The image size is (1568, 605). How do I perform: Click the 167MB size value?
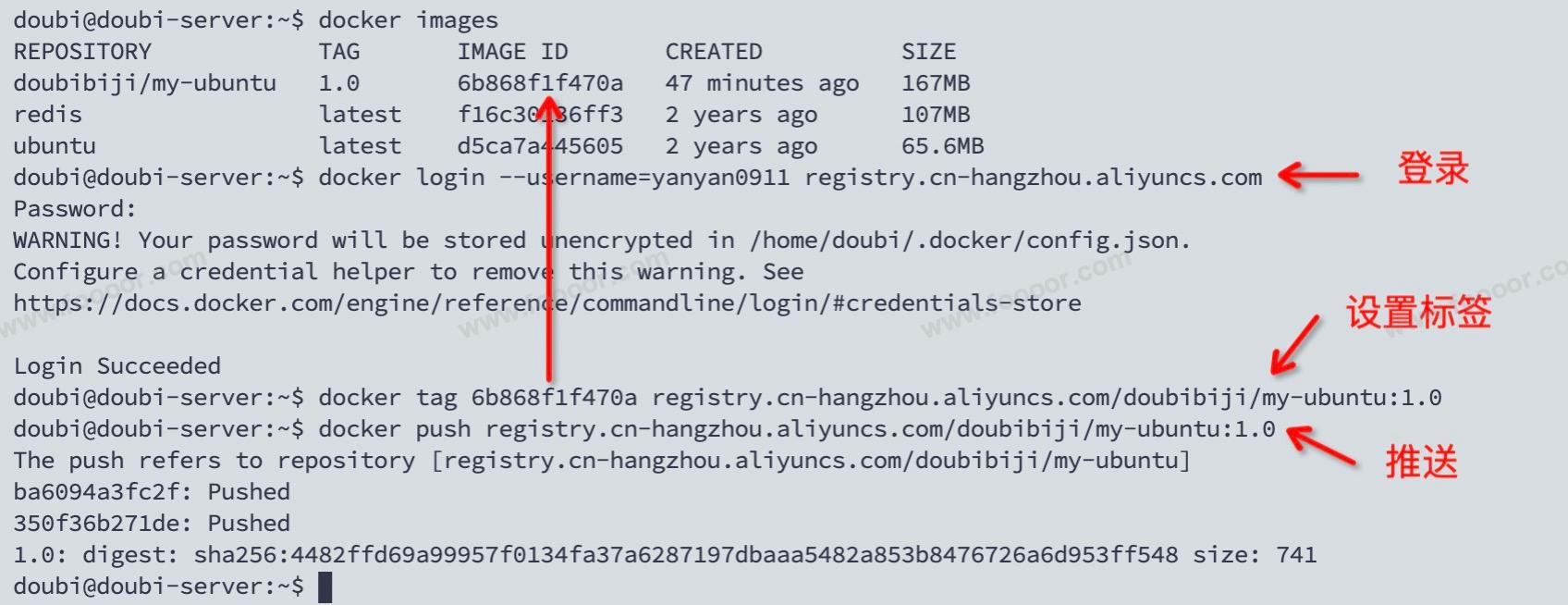(x=936, y=83)
